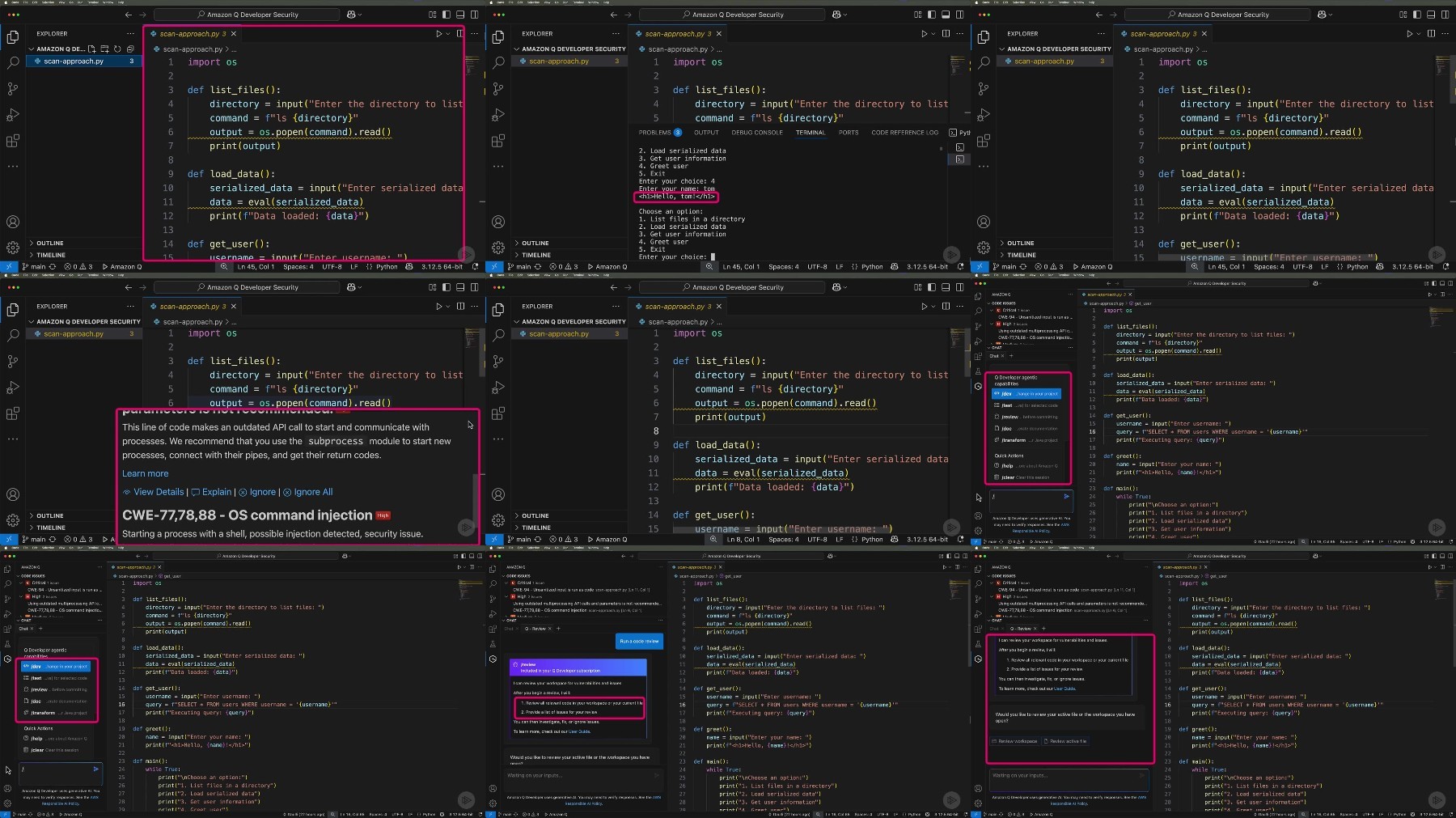Click Review workspace button in bottom-right window
This screenshot has height=818, width=1456.
(x=1015, y=741)
